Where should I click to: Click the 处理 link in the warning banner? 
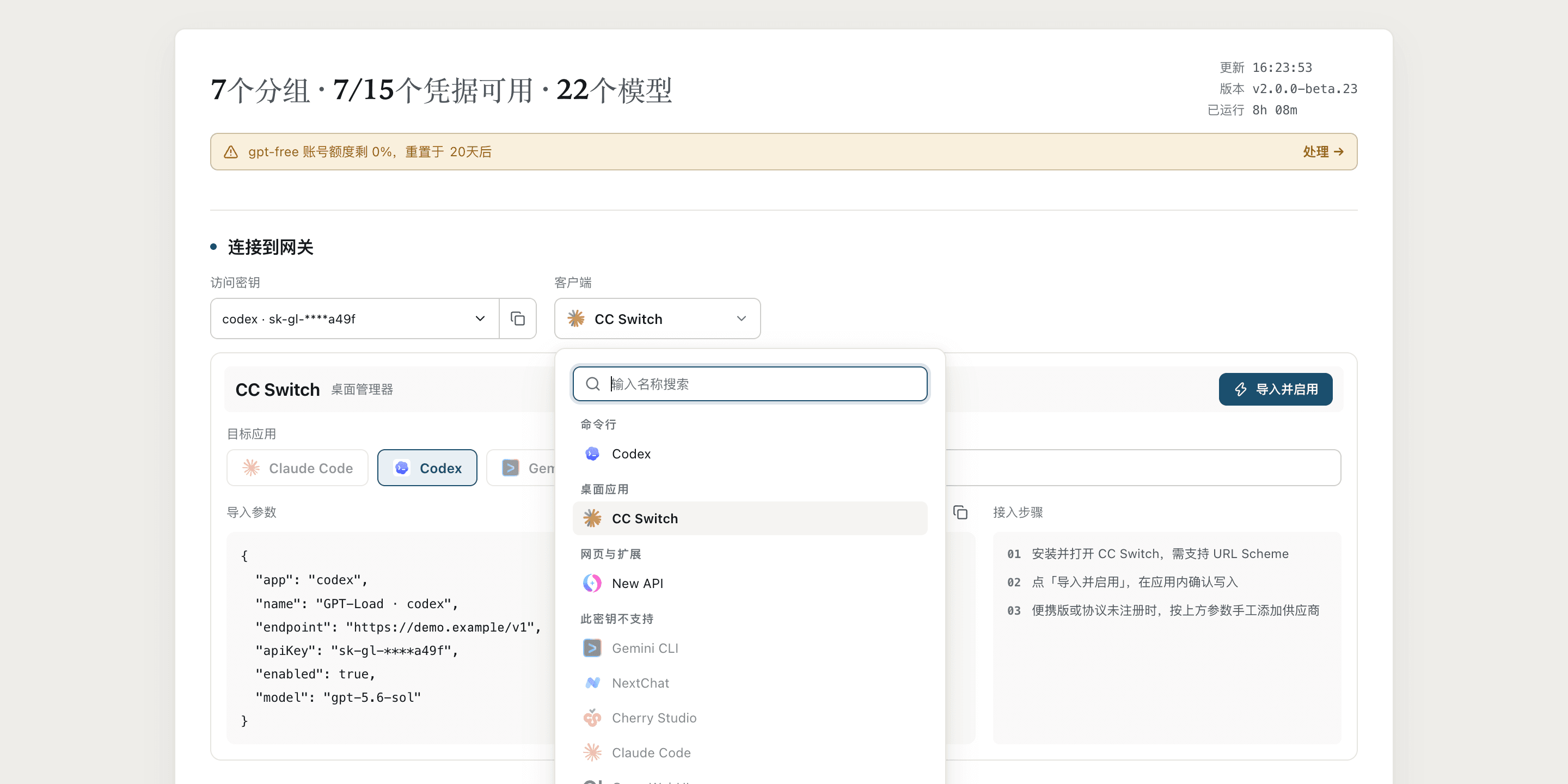(1322, 151)
